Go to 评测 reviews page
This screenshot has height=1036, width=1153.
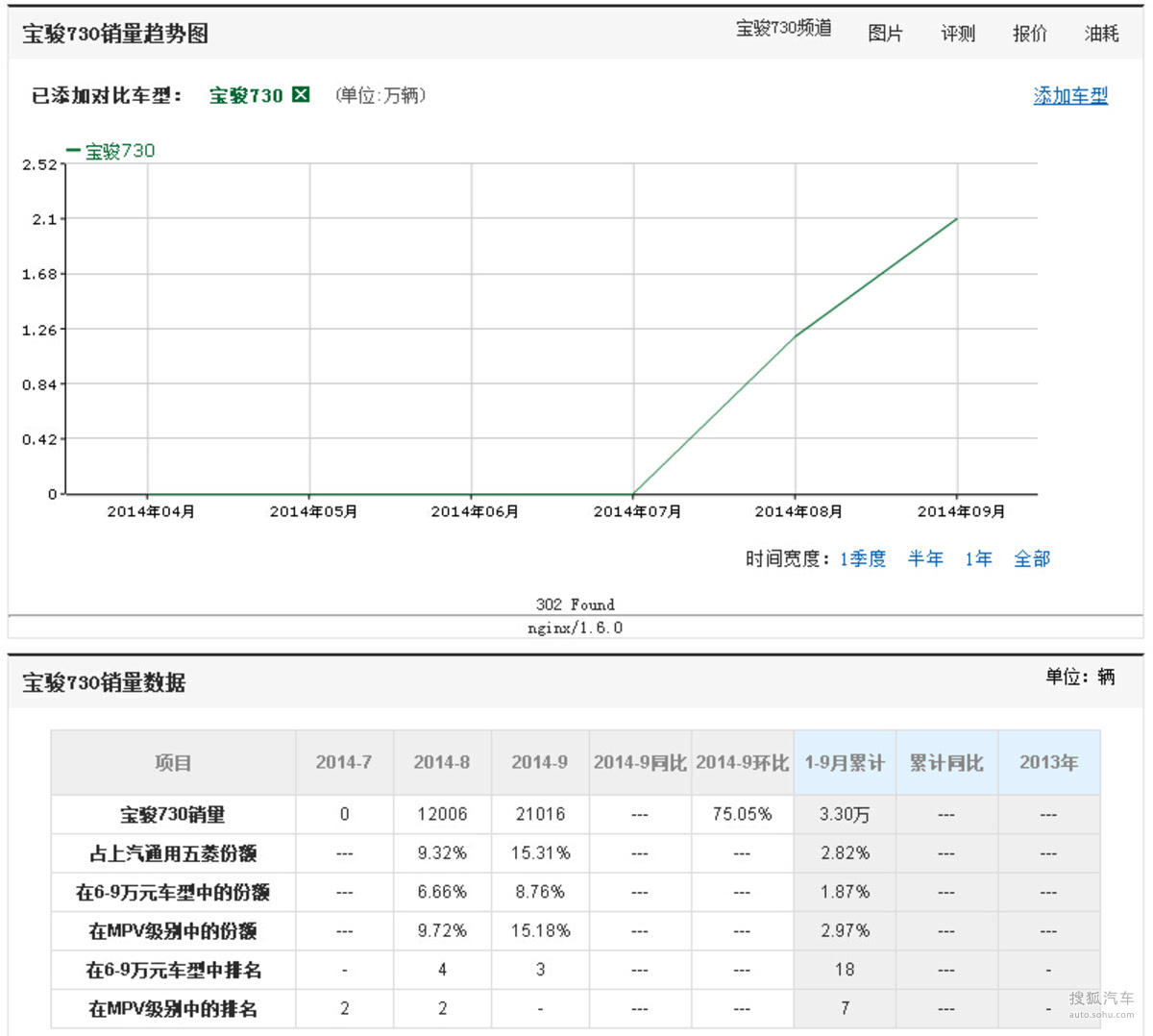pos(957,34)
